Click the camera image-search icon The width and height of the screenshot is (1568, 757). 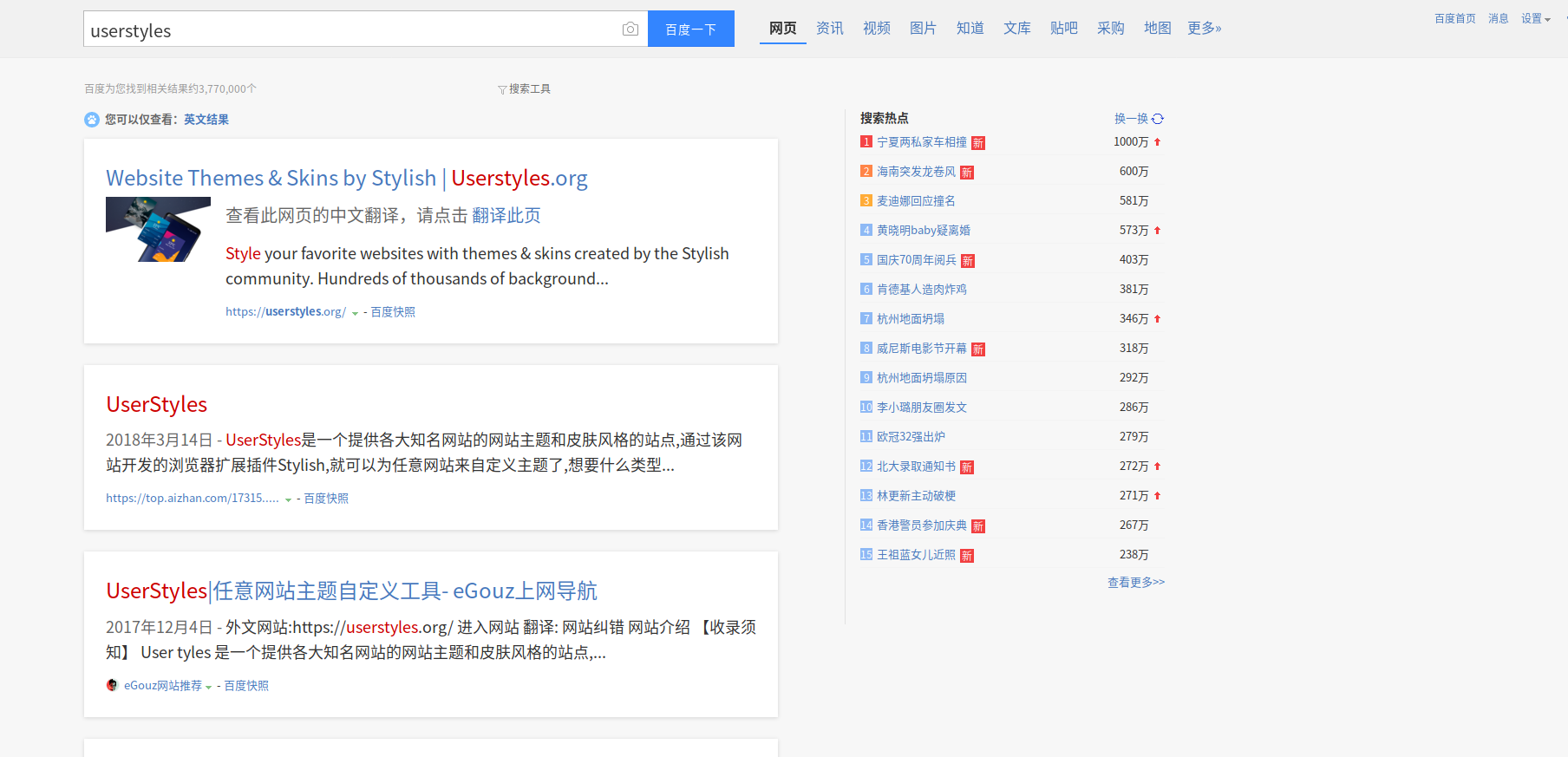pos(630,29)
